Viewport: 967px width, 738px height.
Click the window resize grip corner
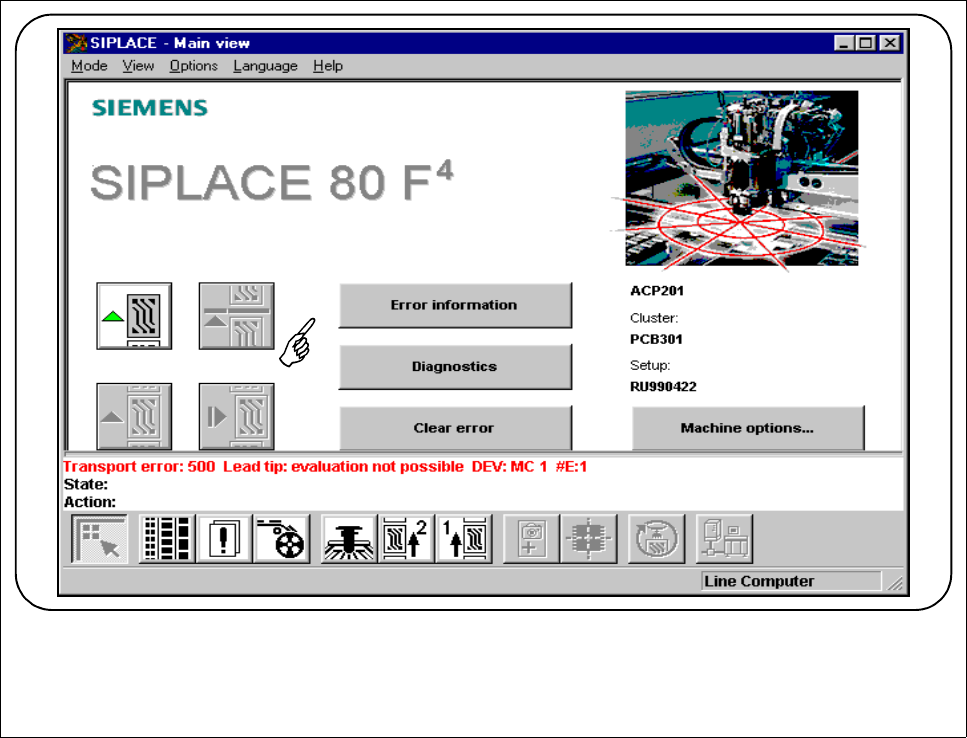pos(895,583)
